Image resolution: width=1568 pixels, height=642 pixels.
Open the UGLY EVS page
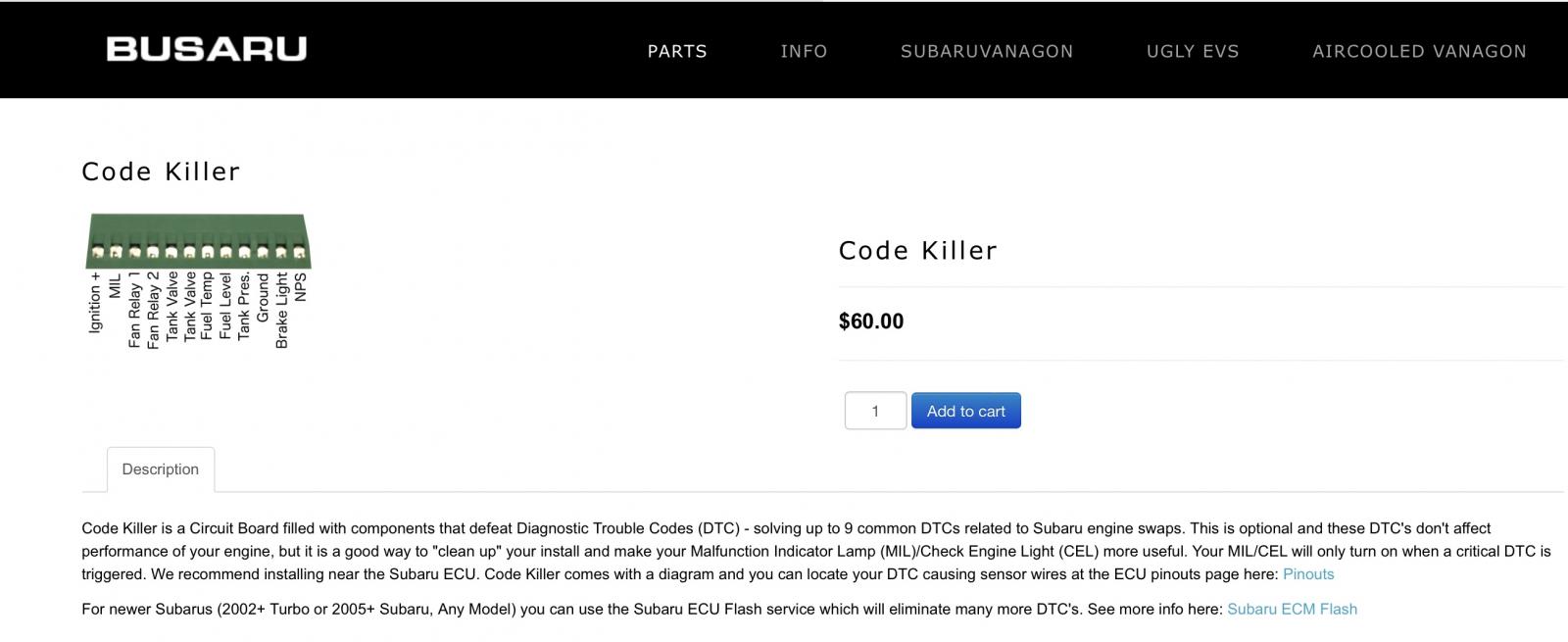point(1193,51)
